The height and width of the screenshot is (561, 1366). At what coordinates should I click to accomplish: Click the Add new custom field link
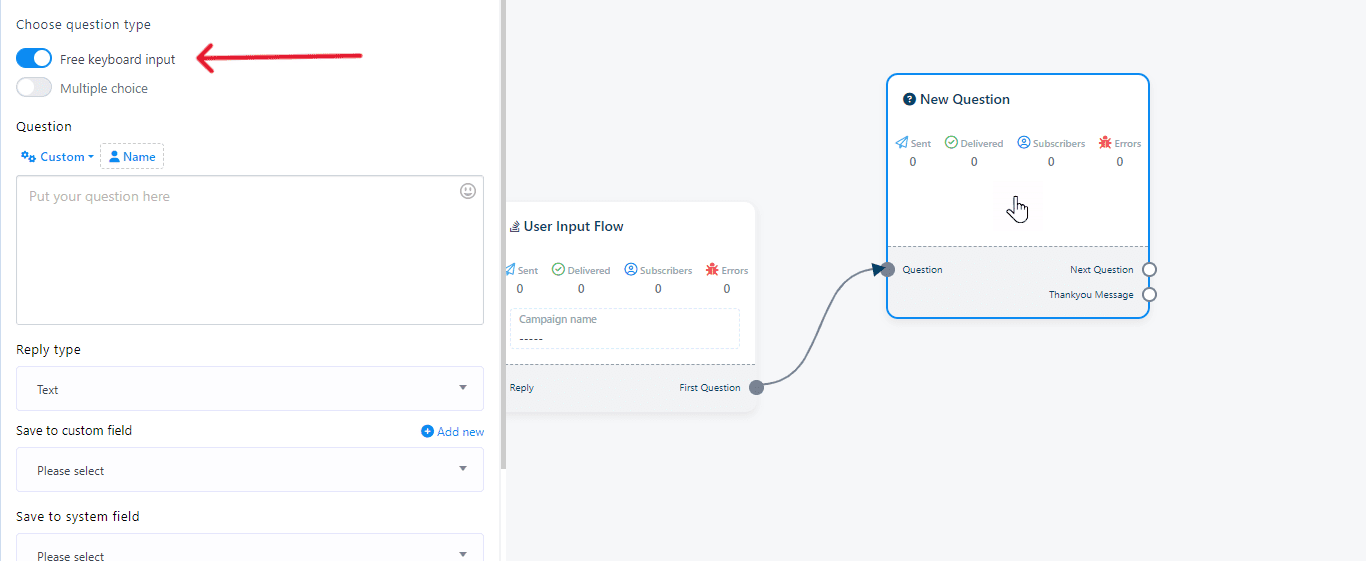453,432
